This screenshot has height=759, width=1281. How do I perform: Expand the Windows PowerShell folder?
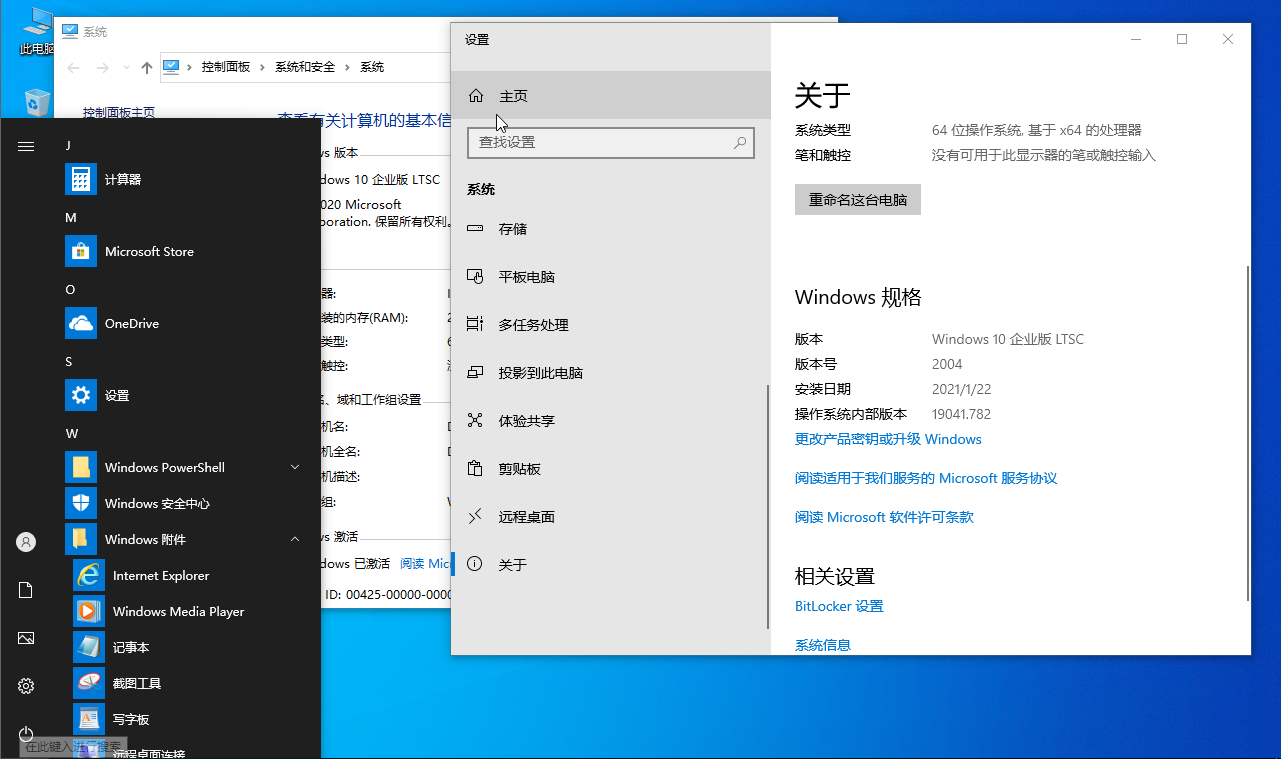click(x=295, y=467)
